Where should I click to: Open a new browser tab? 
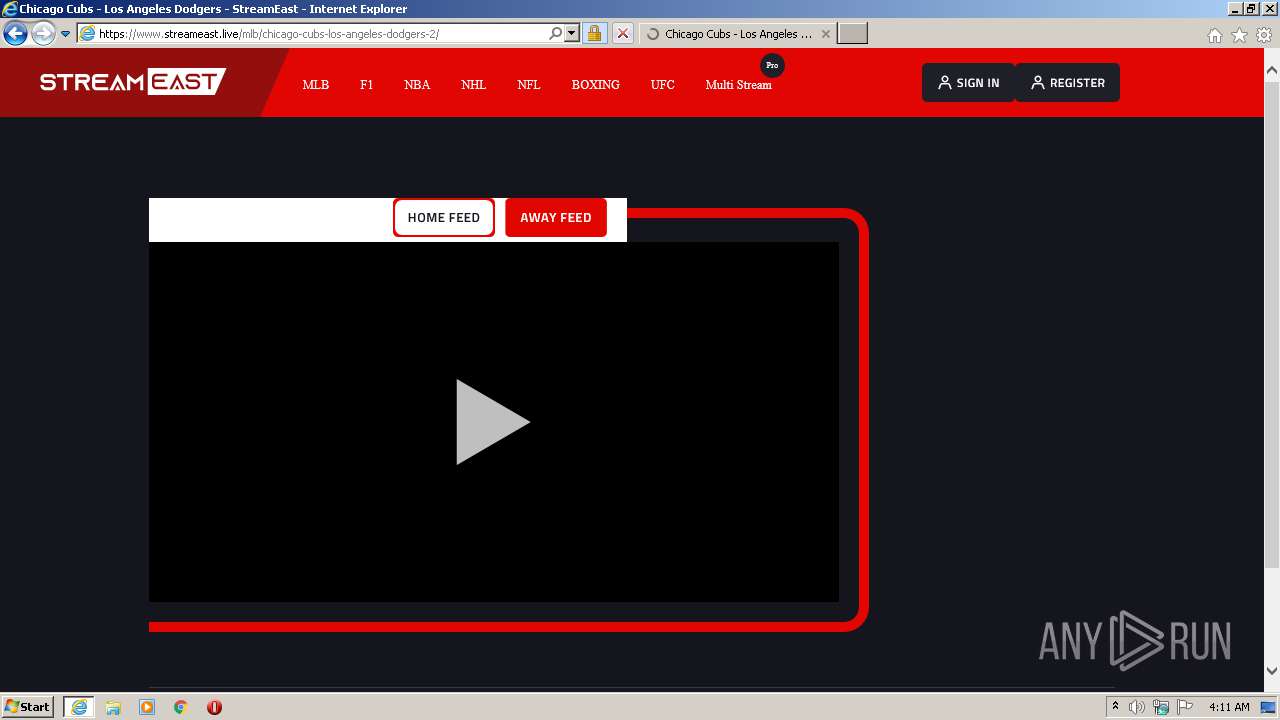pos(852,34)
